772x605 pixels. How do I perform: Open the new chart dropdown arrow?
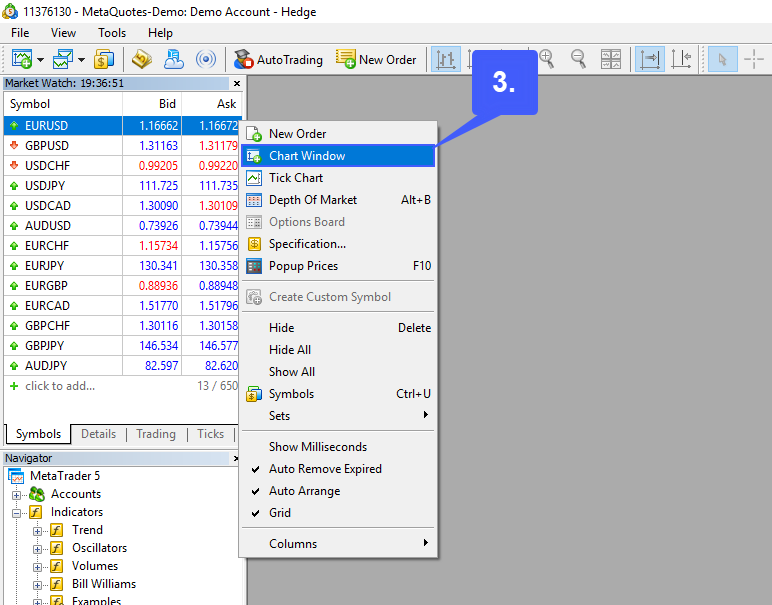click(x=40, y=60)
